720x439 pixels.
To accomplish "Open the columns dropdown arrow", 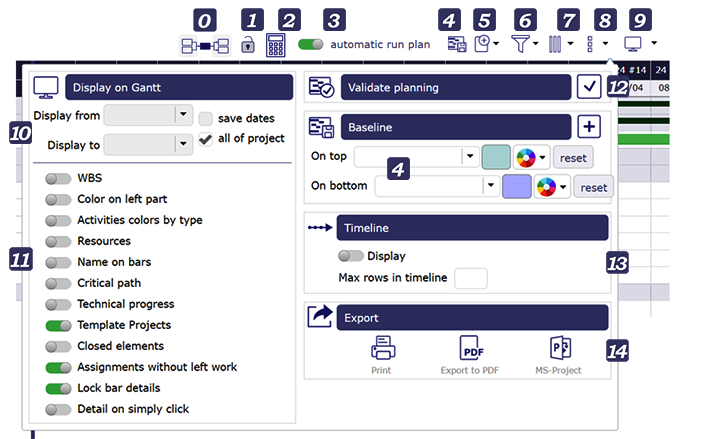I will [570, 44].
